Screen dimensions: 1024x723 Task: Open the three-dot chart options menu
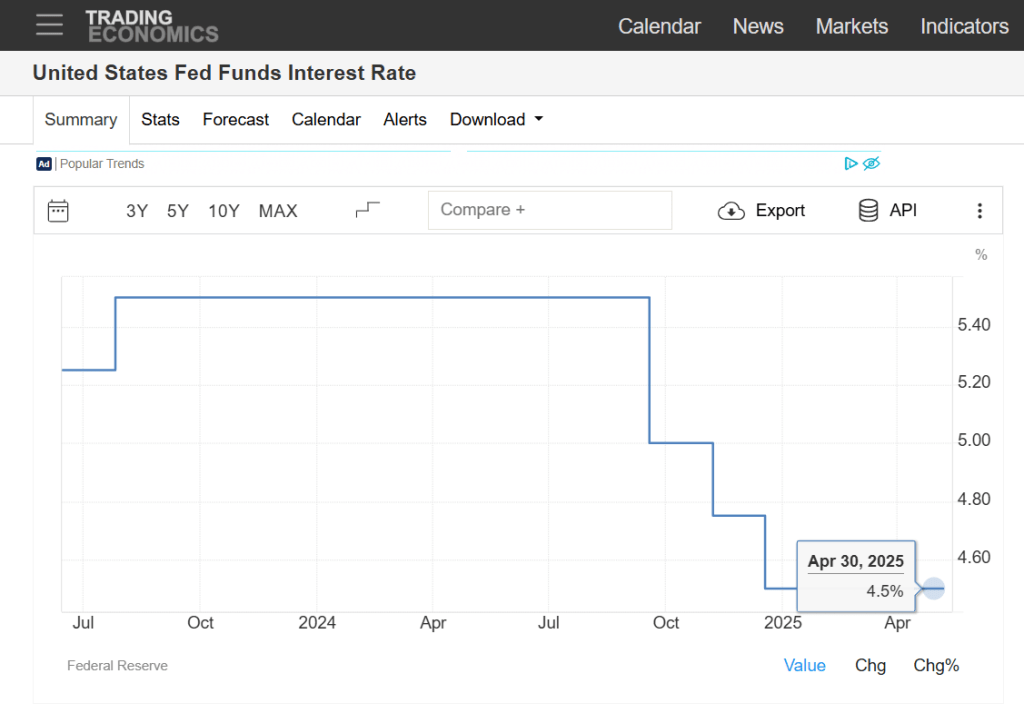[979, 211]
